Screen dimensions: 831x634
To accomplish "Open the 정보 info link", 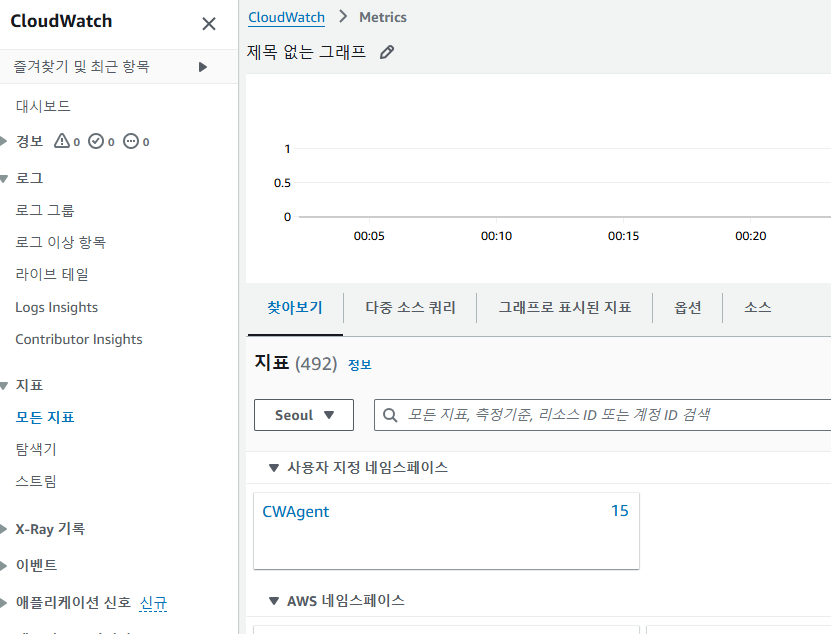I will click(x=359, y=365).
